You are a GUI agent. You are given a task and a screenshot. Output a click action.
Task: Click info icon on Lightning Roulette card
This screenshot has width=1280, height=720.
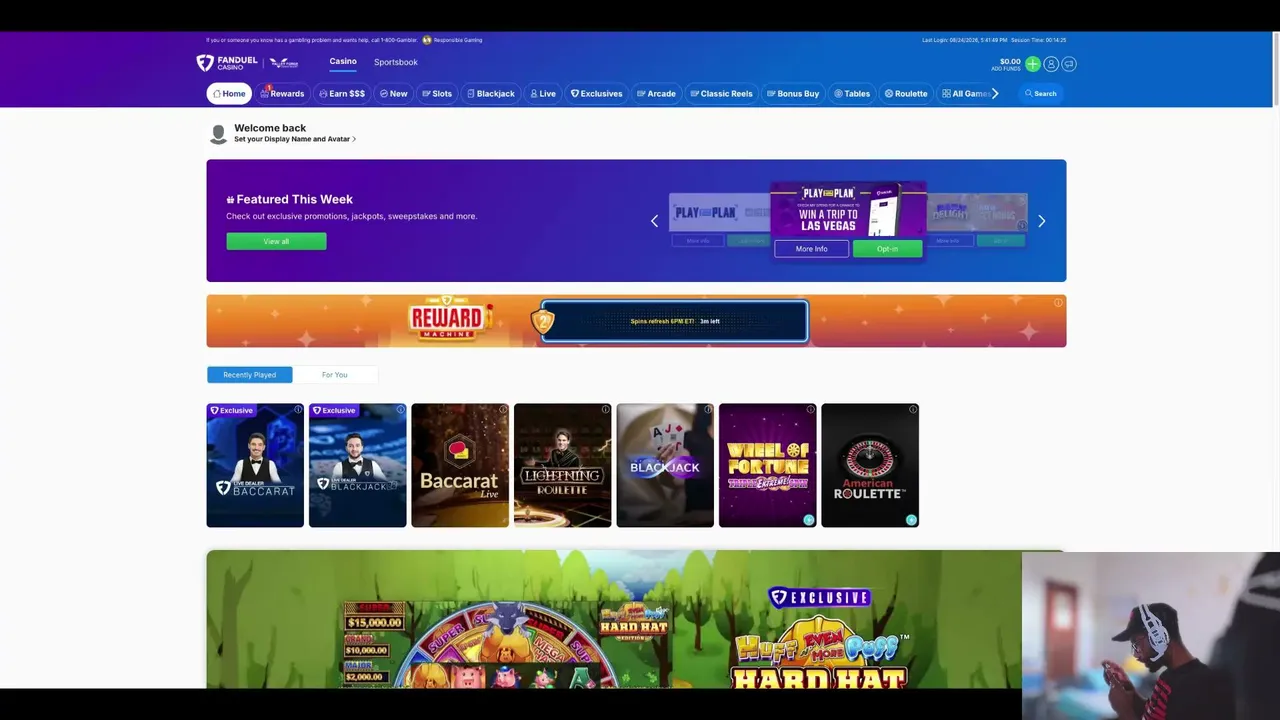point(605,410)
